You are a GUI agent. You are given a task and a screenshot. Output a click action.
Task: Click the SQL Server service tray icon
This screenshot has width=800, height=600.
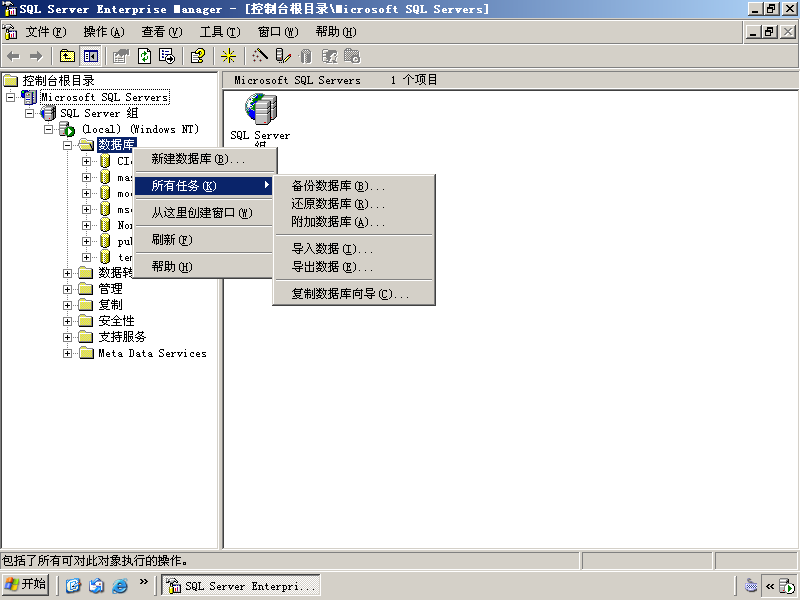pyautogui.click(x=787, y=586)
